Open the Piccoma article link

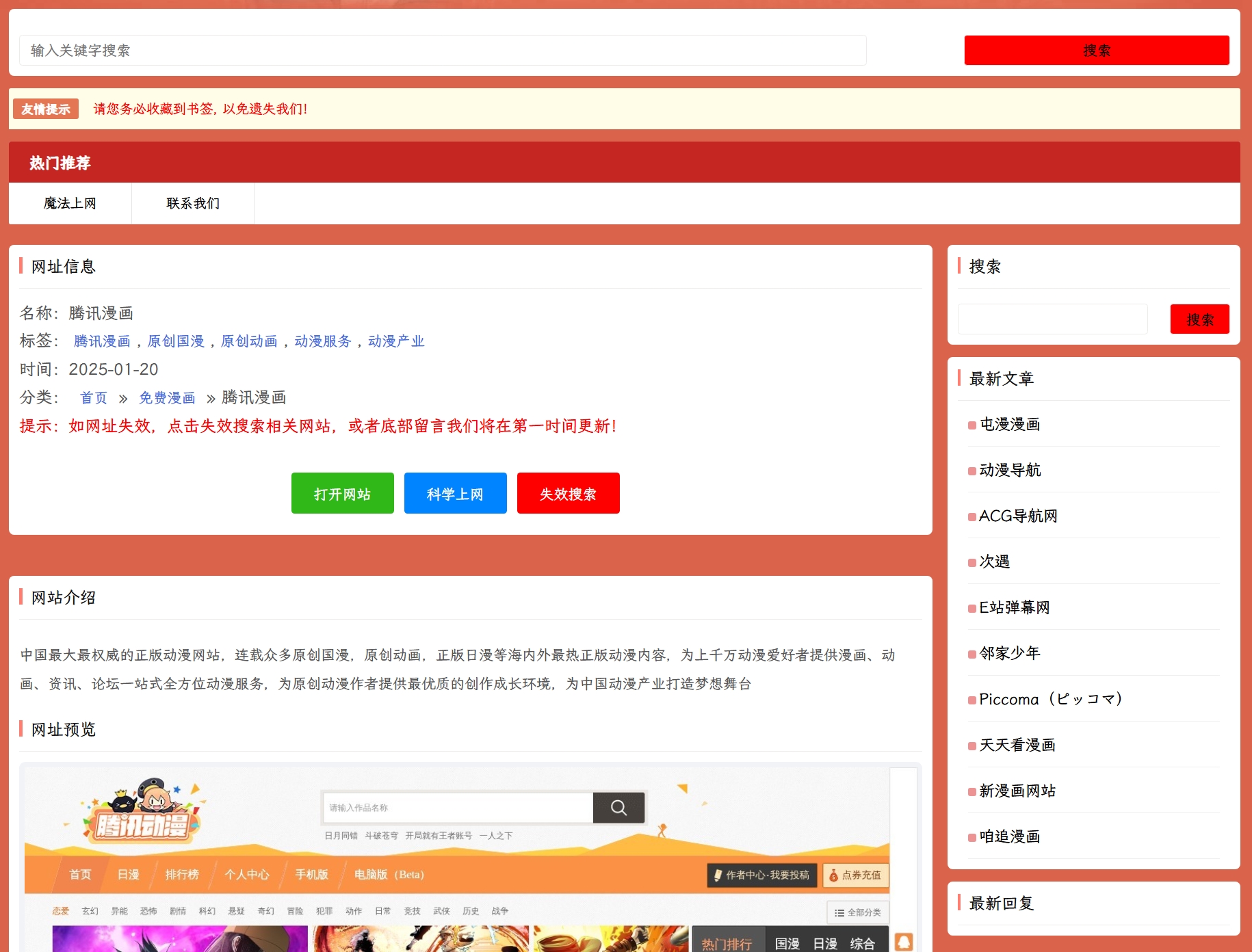(x=1049, y=699)
